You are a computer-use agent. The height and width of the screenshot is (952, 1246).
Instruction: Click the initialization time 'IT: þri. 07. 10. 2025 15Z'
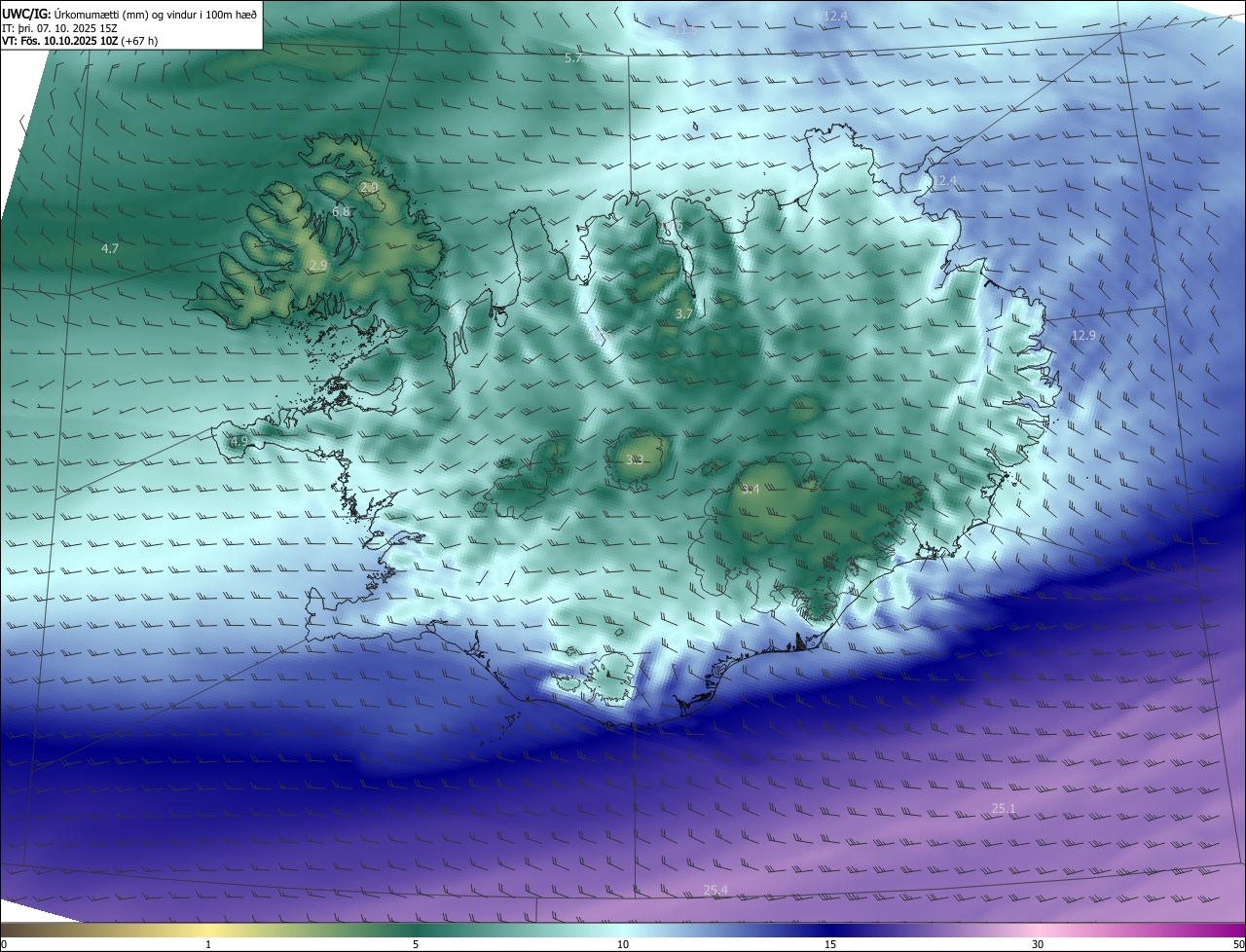(x=60, y=28)
